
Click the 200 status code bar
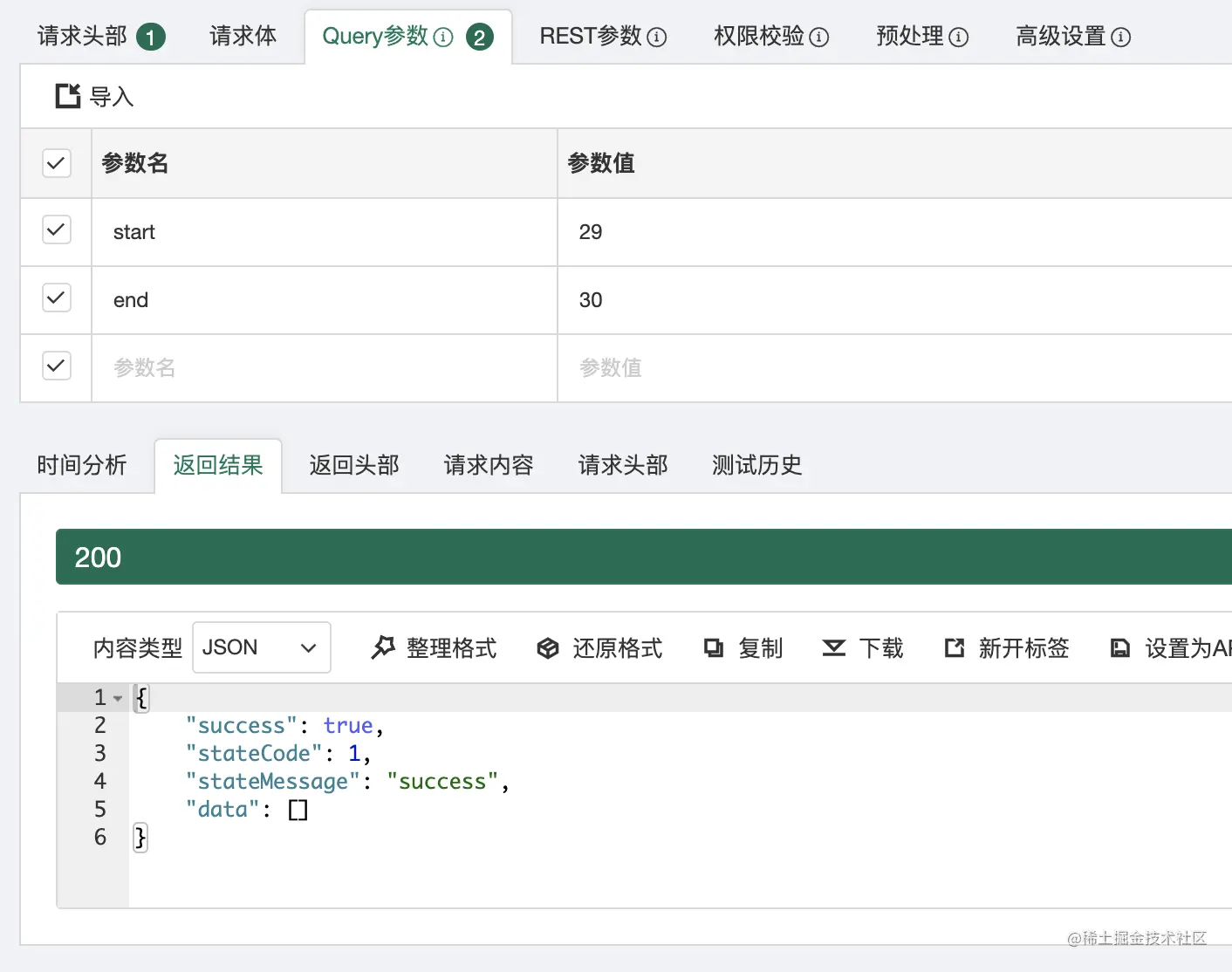(x=644, y=557)
